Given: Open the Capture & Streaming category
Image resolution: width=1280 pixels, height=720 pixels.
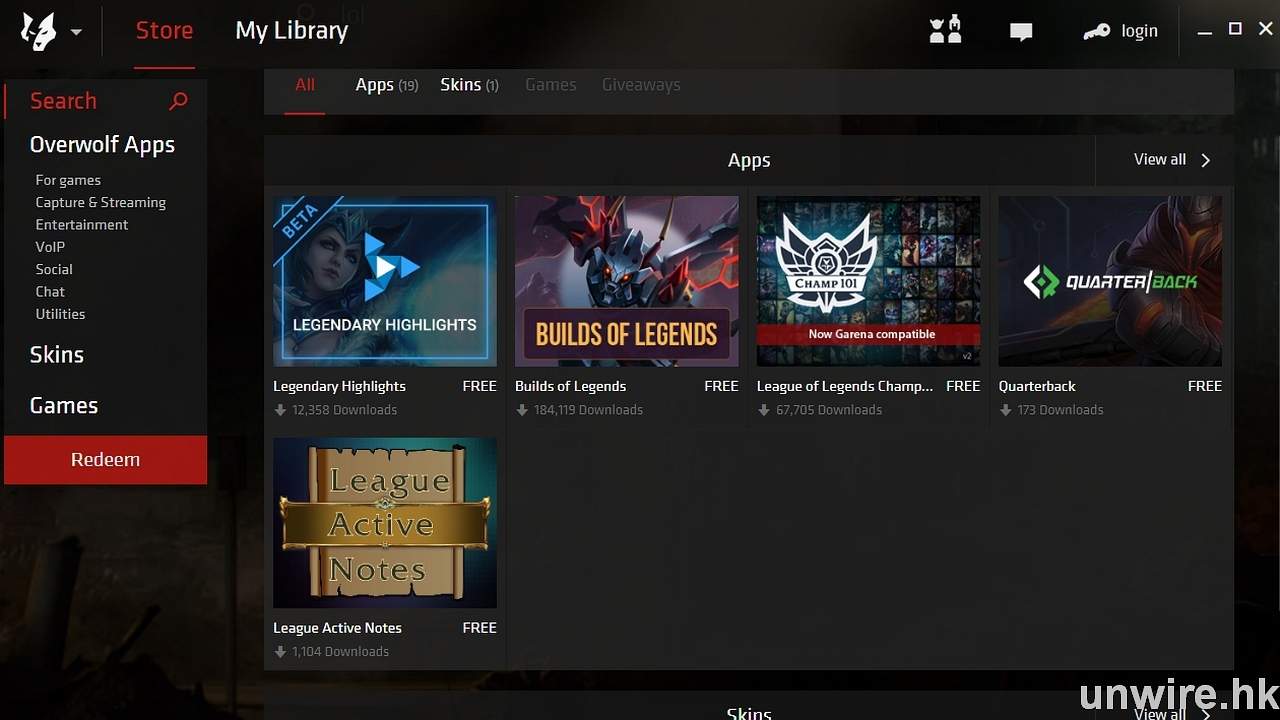Looking at the screenshot, I should [100, 202].
